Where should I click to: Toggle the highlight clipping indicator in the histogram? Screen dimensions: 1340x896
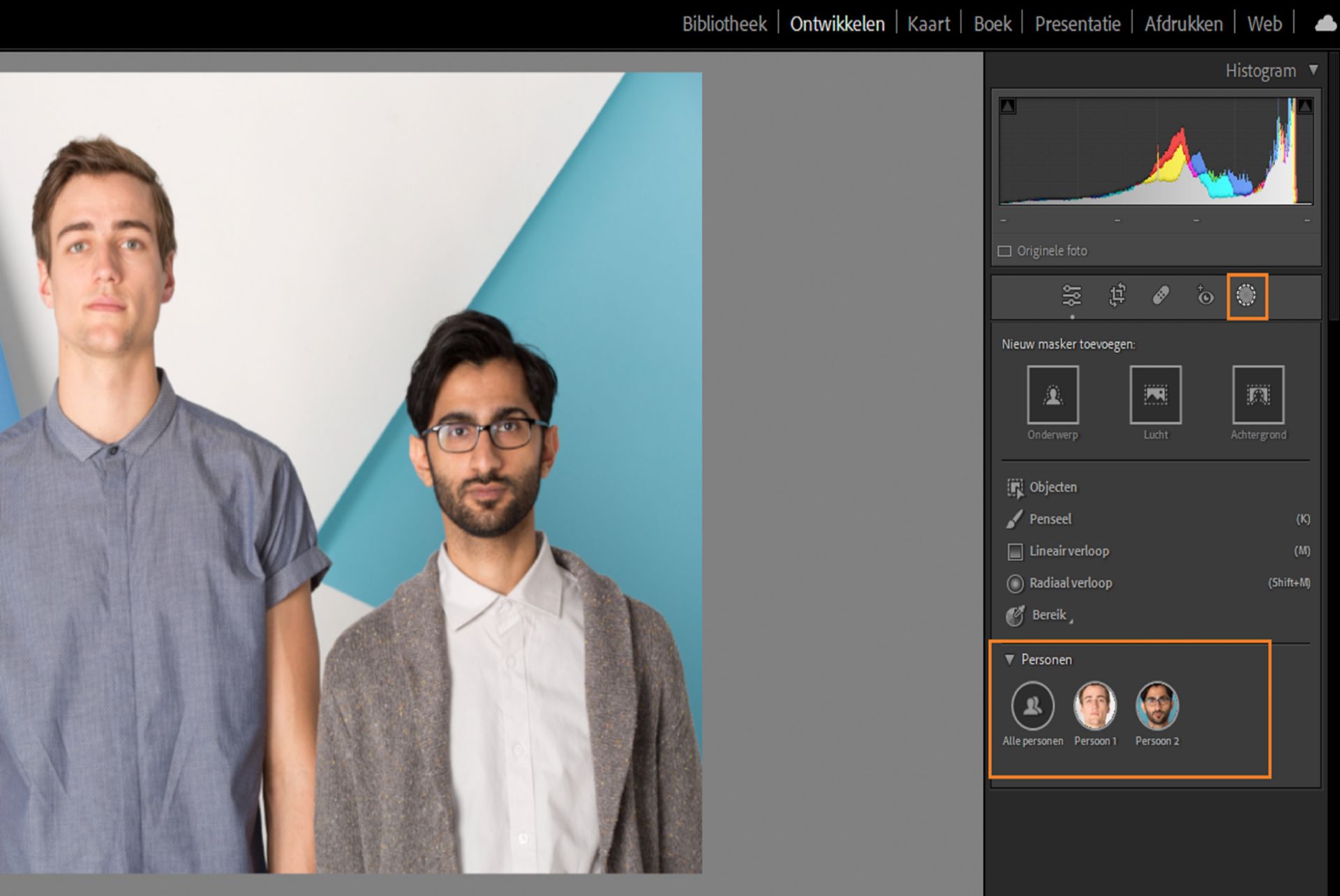pos(1304,107)
